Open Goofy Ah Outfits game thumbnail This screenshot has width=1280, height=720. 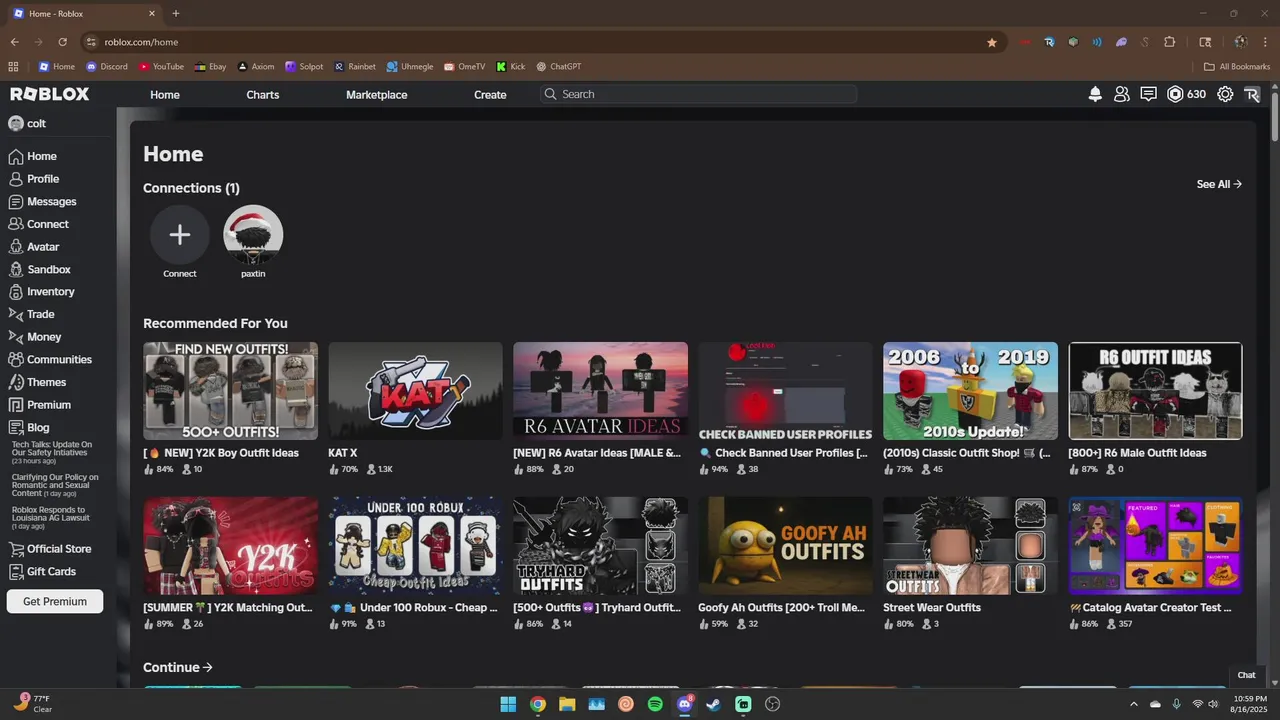pos(785,546)
